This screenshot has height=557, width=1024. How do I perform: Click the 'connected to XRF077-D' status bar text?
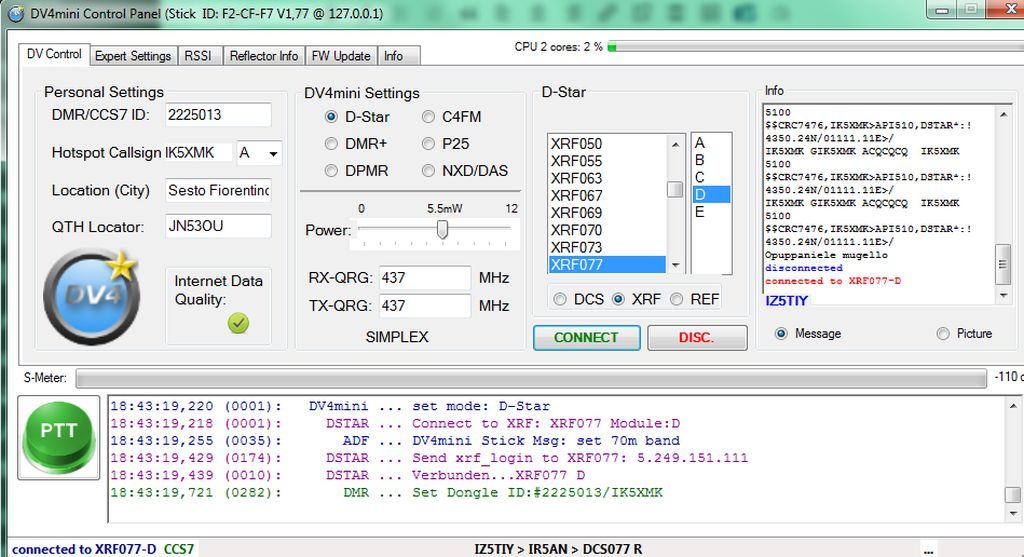(84, 549)
